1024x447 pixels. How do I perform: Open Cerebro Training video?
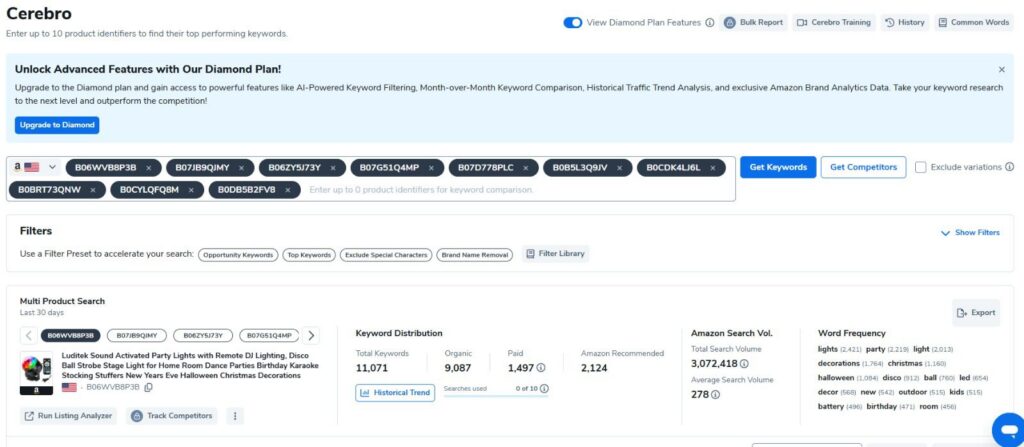click(x=833, y=22)
